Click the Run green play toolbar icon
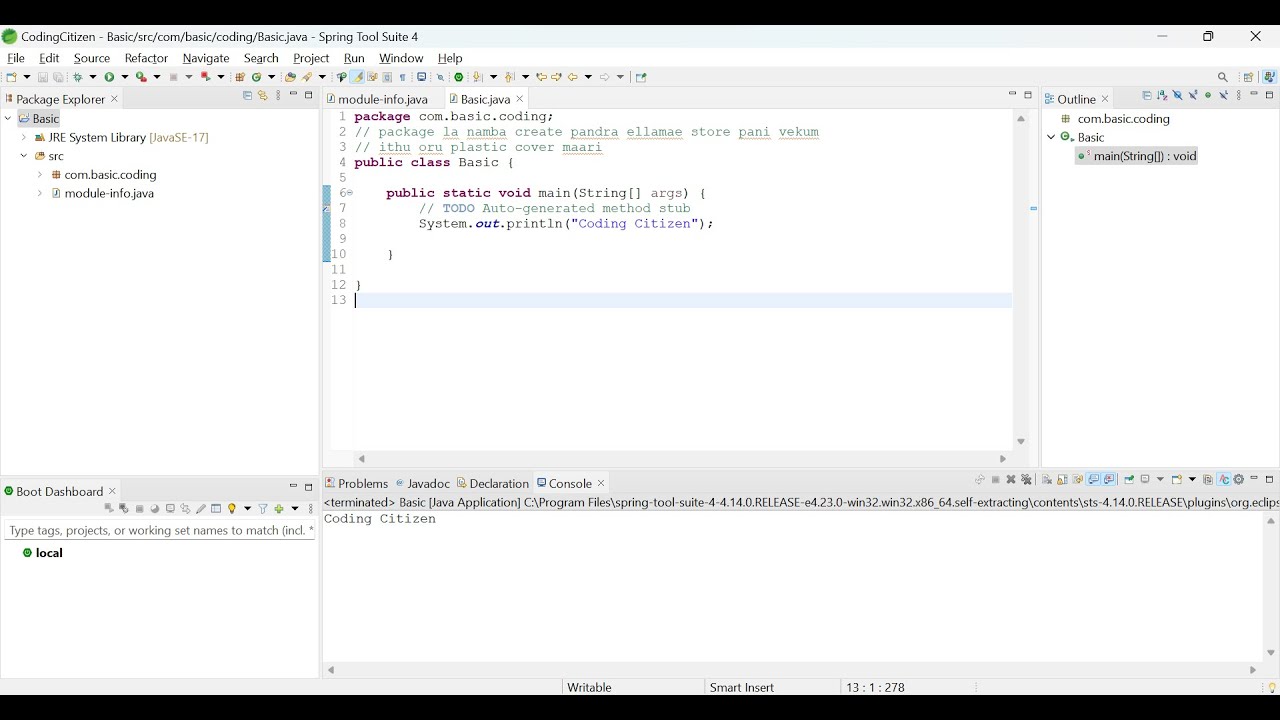Image resolution: width=1280 pixels, height=720 pixels. [x=109, y=77]
